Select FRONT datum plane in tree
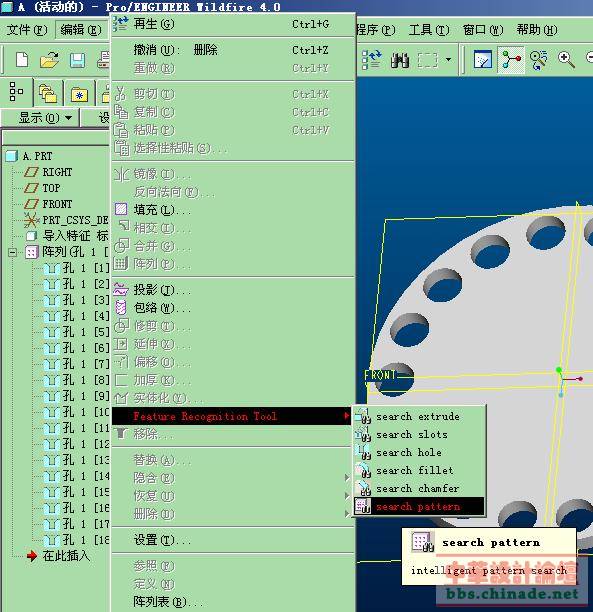The height and width of the screenshot is (612, 593). click(48, 204)
